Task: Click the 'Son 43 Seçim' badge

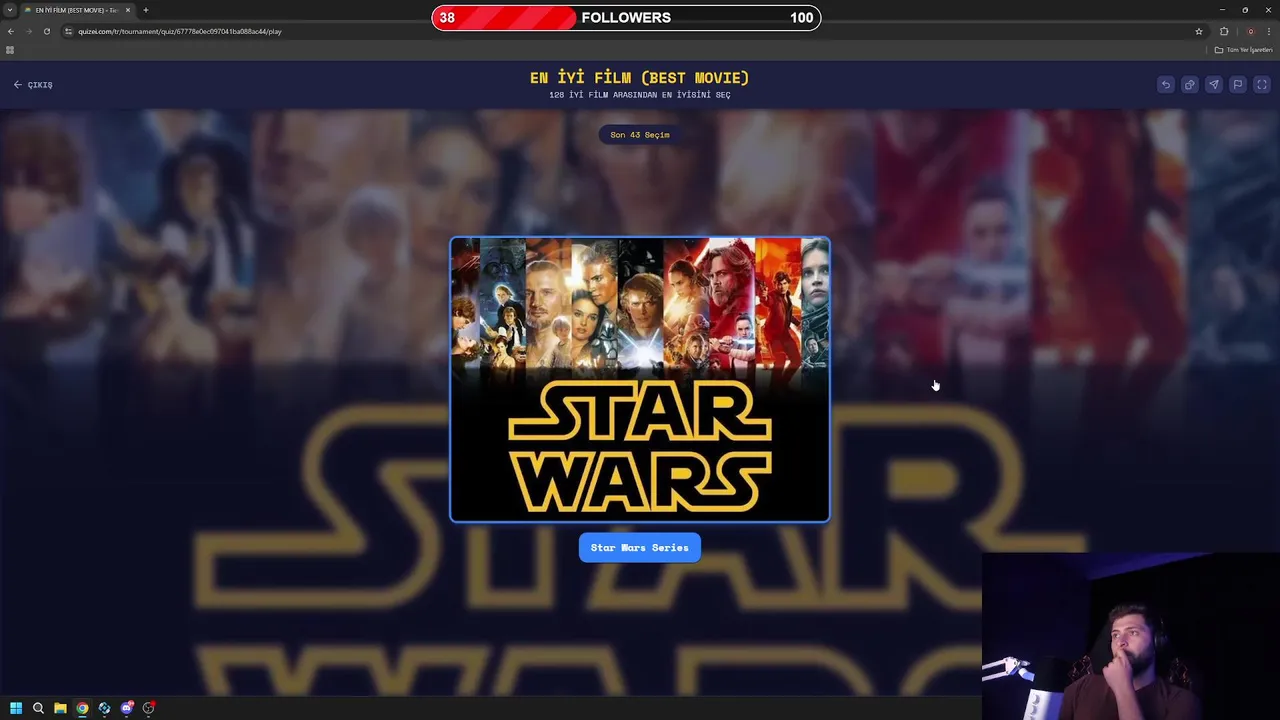Action: [x=640, y=135]
